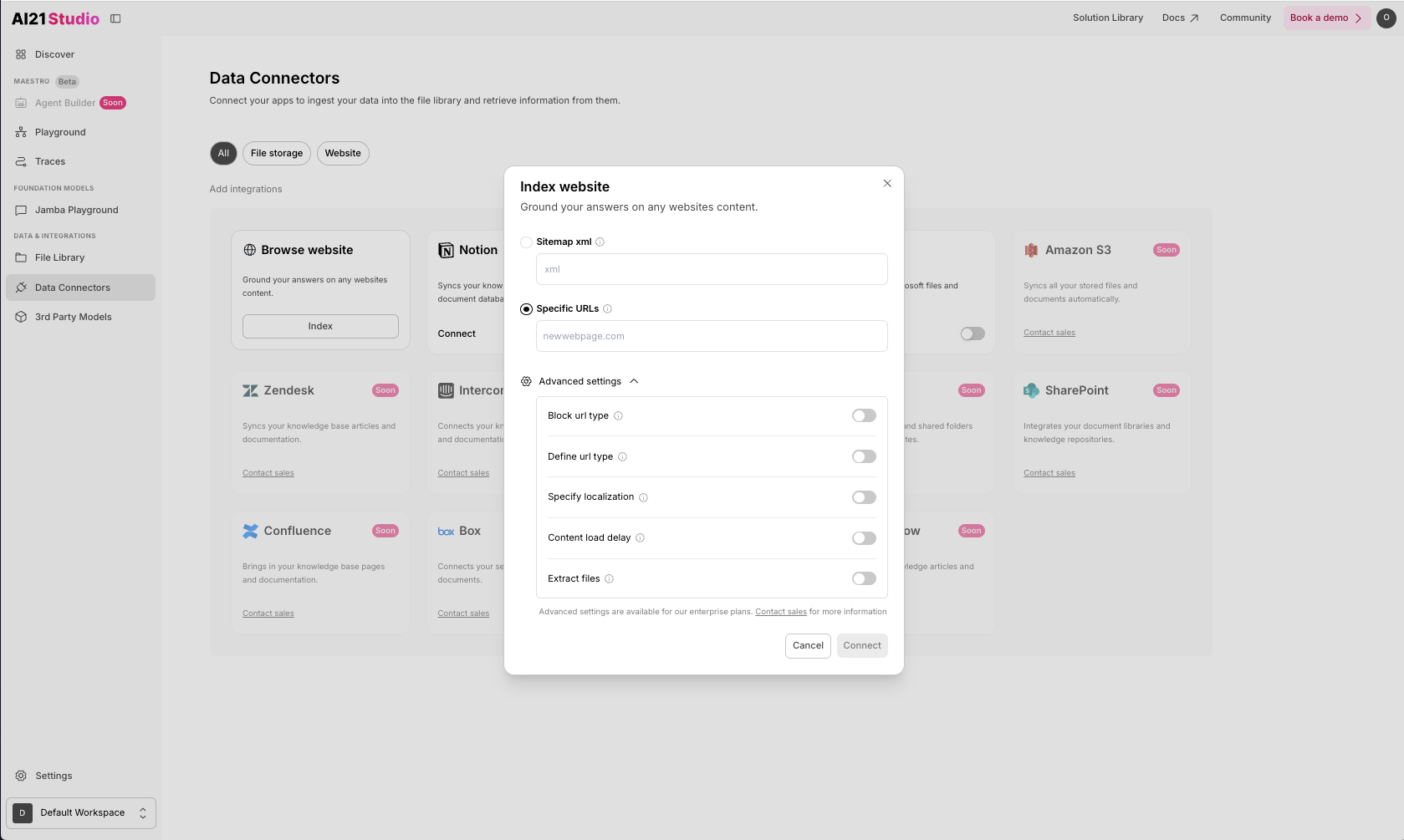Image resolution: width=1404 pixels, height=840 pixels.
Task: Click the AI21 Studio logo
Action: [55, 18]
